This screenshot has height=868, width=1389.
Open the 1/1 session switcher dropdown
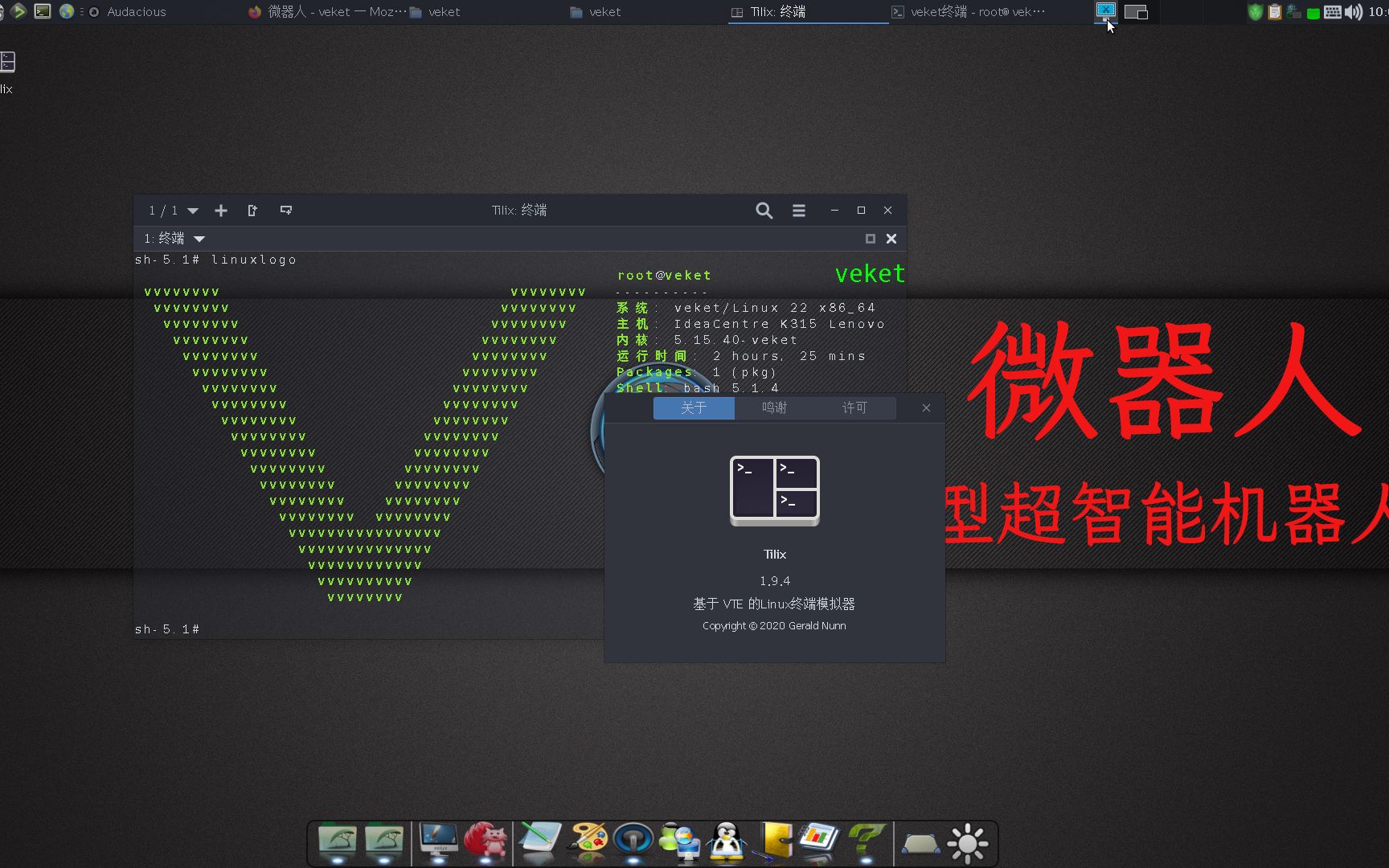coord(171,210)
